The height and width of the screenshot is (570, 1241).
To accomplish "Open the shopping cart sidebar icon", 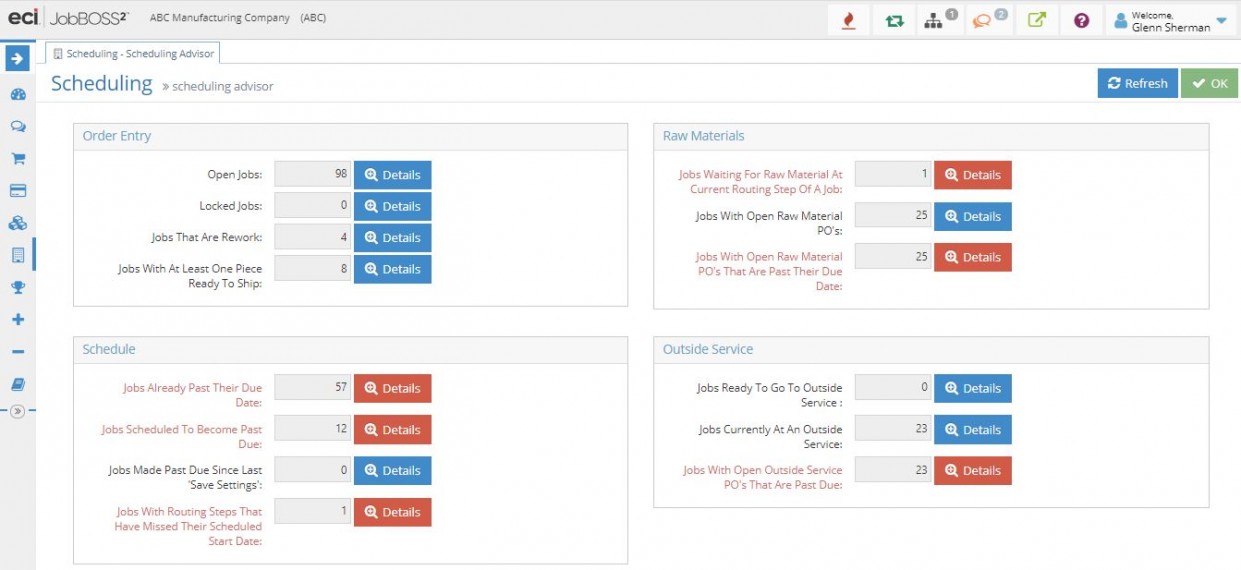I will 17,159.
